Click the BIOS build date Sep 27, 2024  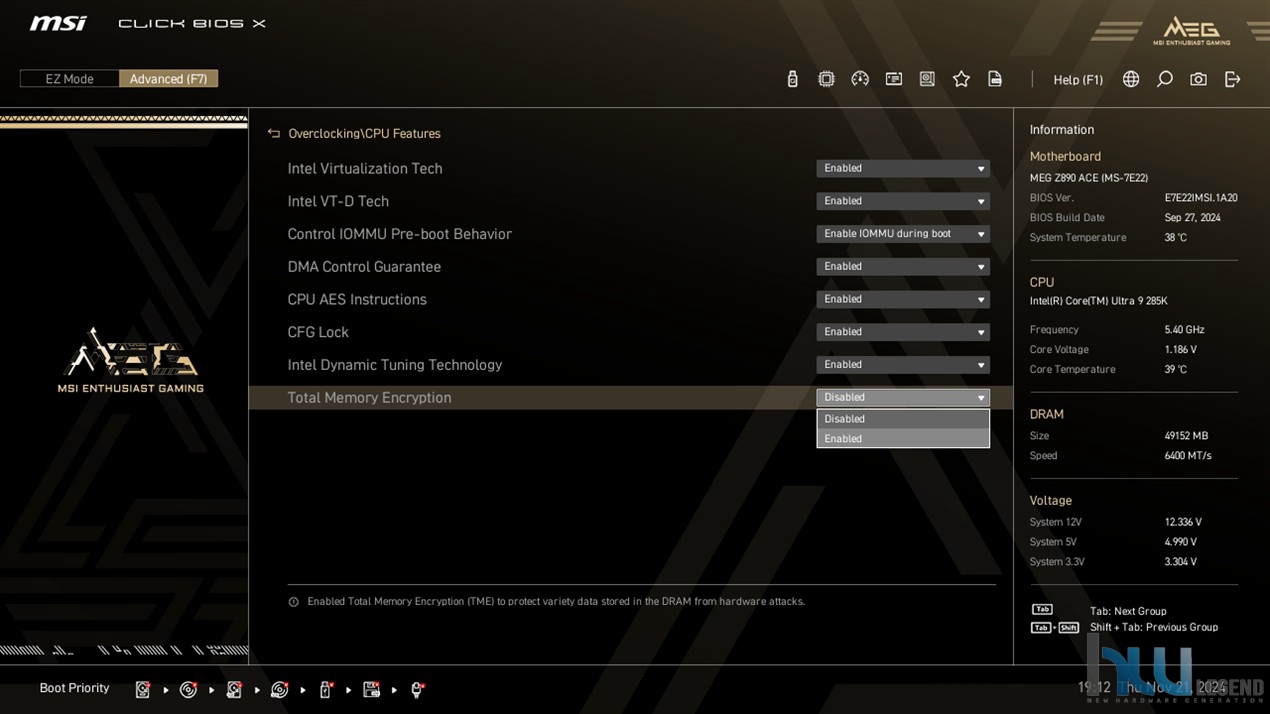[1193, 218]
